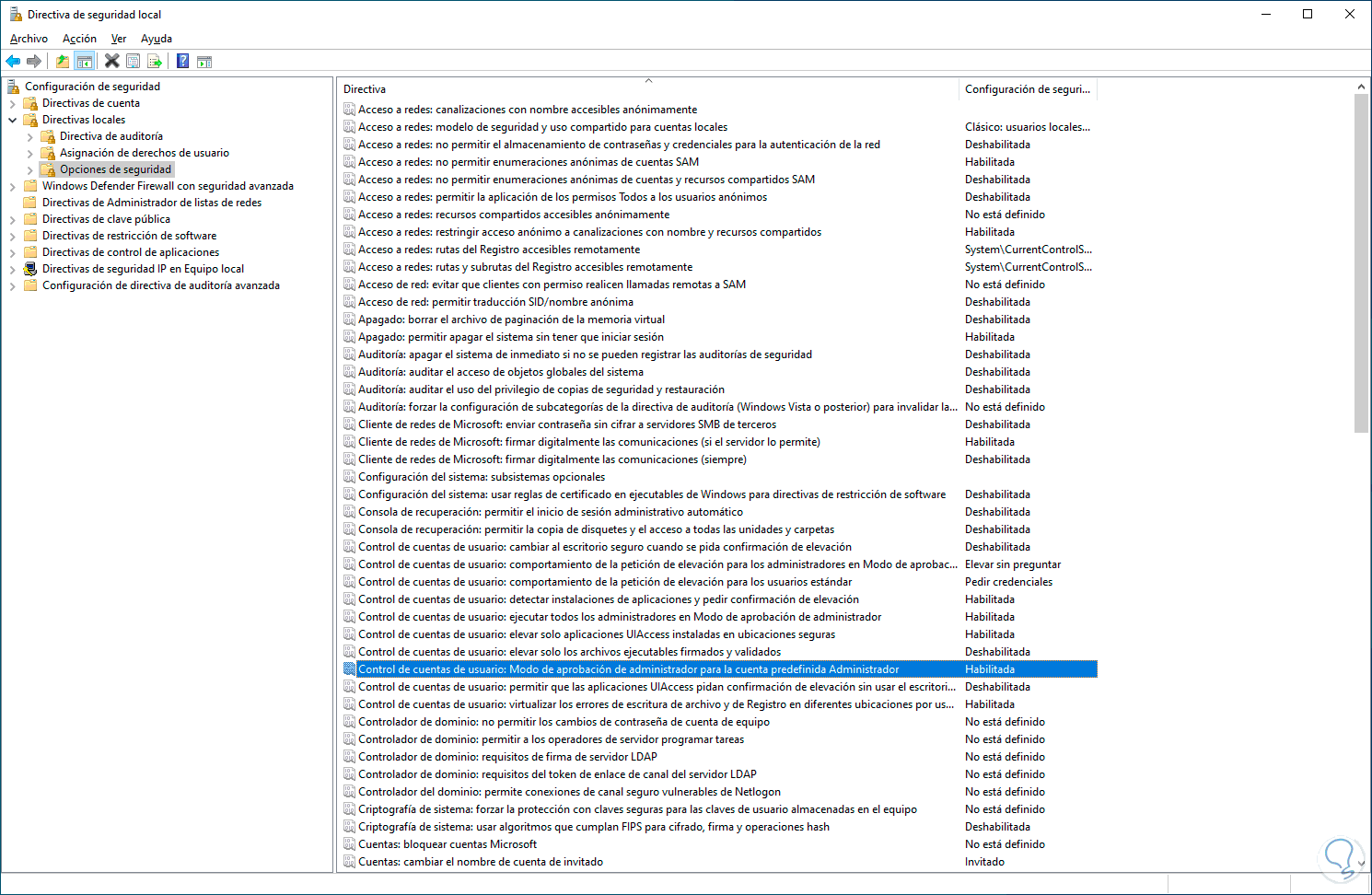
Task: Click the Directivas de clave pública folder icon
Action: click(30, 219)
